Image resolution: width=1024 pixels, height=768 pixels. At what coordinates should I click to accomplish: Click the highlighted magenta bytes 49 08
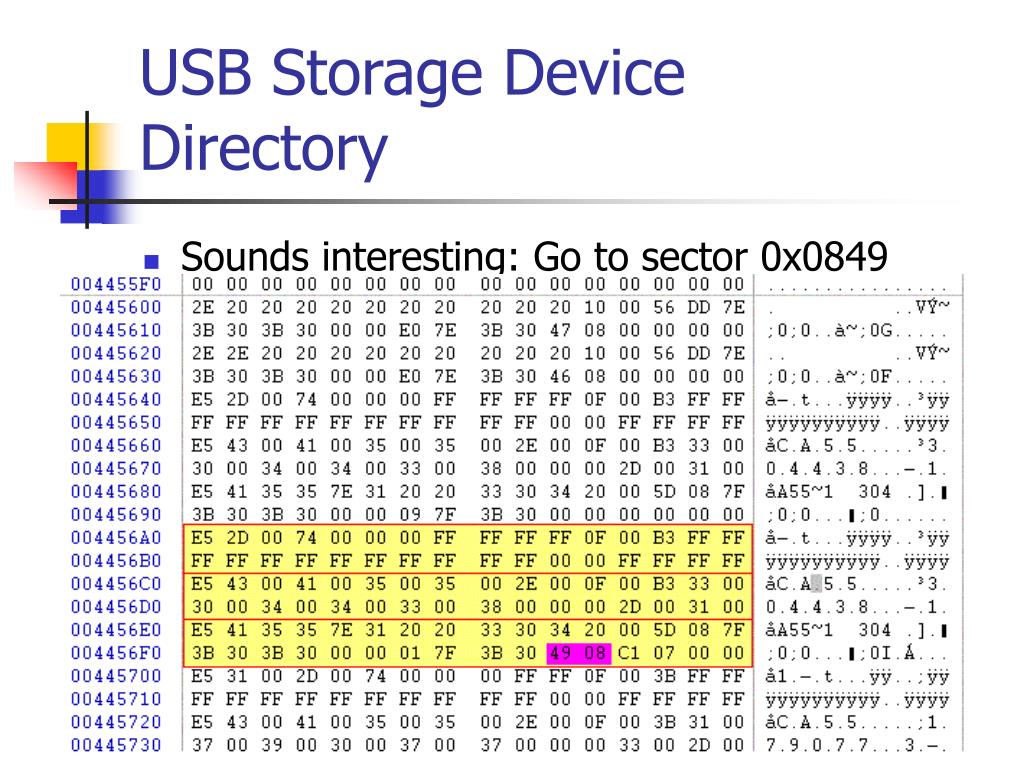(x=579, y=653)
